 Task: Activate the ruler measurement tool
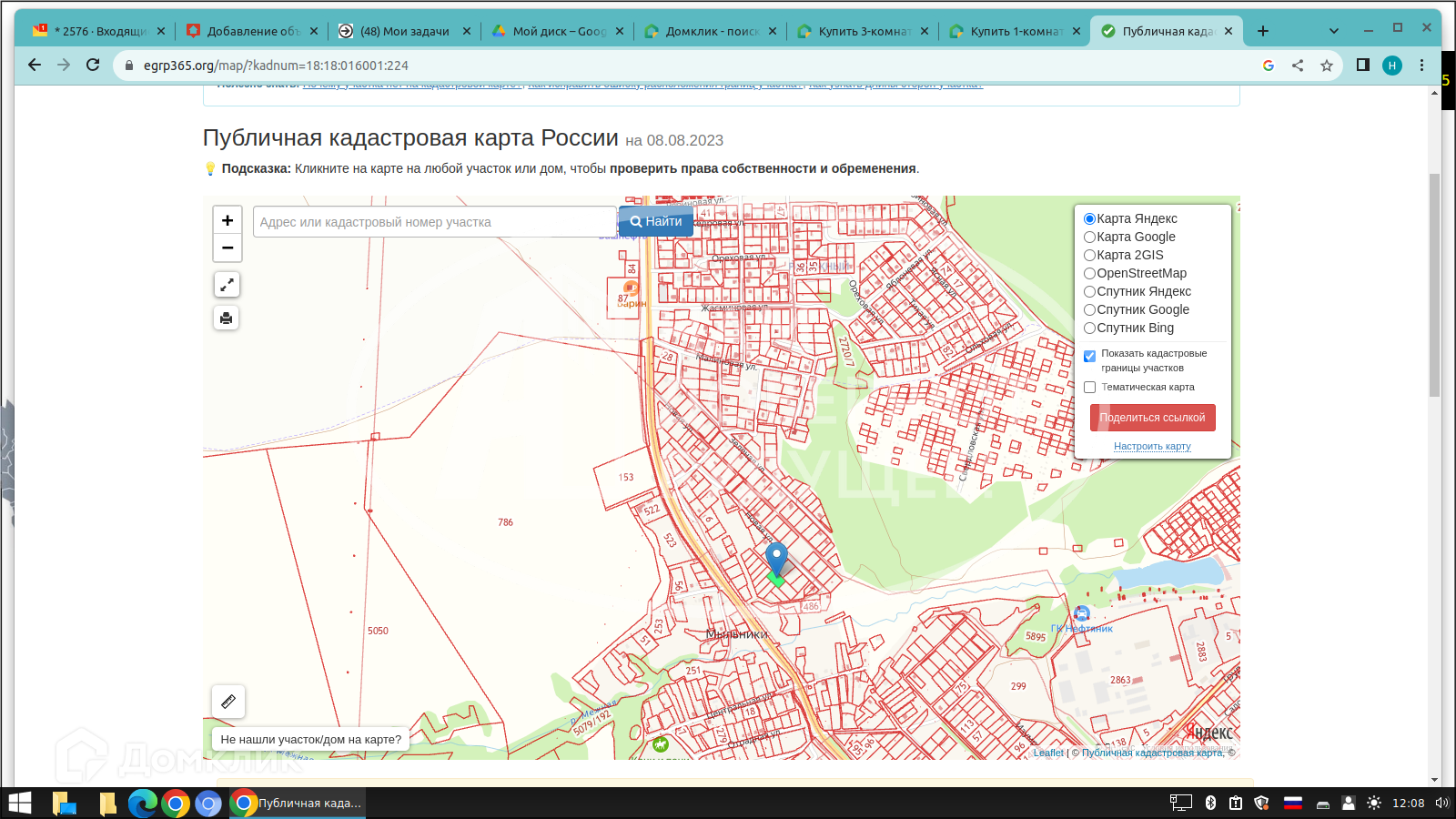[228, 702]
